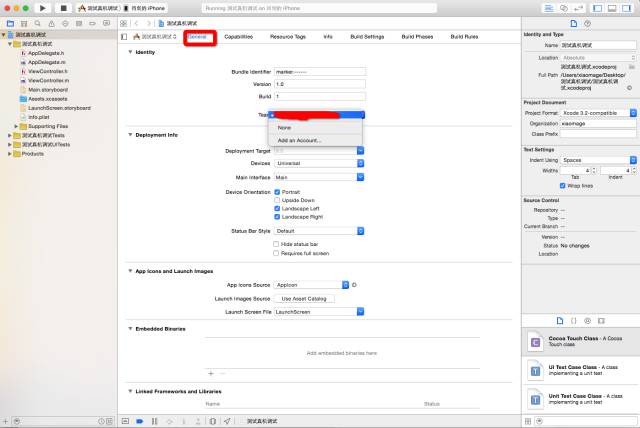This screenshot has width=640, height=428.
Task: Toggle the Upside Down orientation checkbox
Action: (277, 200)
